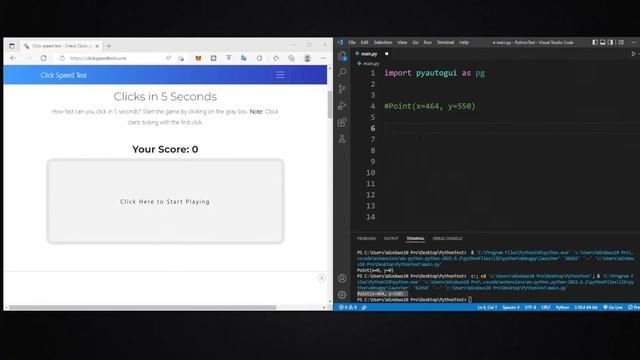This screenshot has width=640, height=360.
Task: Open the Source Control view
Action: (342, 89)
